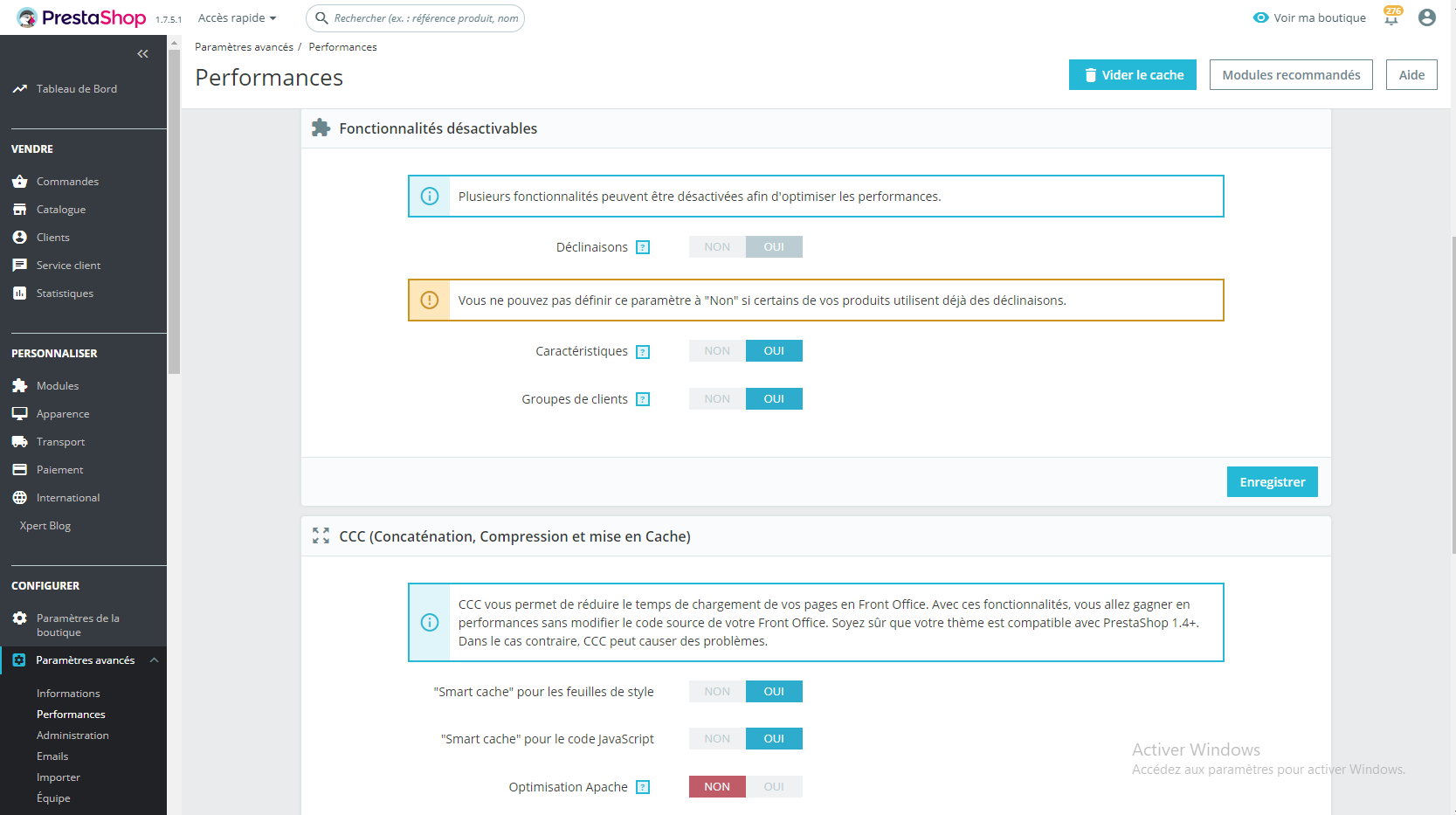Viewport: 1456px width, 815px height.
Task: Open Performances submenu item
Action: 71,715
